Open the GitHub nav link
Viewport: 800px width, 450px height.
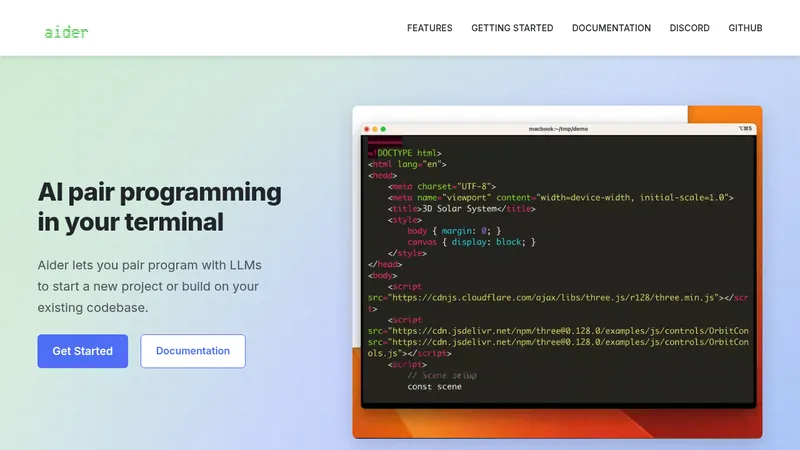pyautogui.click(x=745, y=28)
